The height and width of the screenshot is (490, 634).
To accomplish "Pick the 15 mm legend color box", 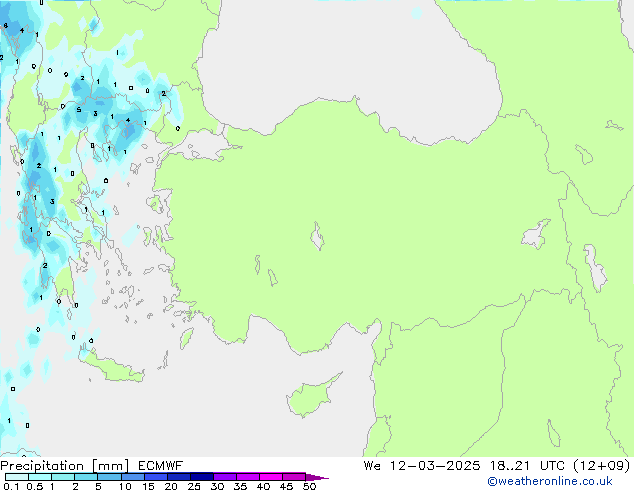I will click(155, 477).
